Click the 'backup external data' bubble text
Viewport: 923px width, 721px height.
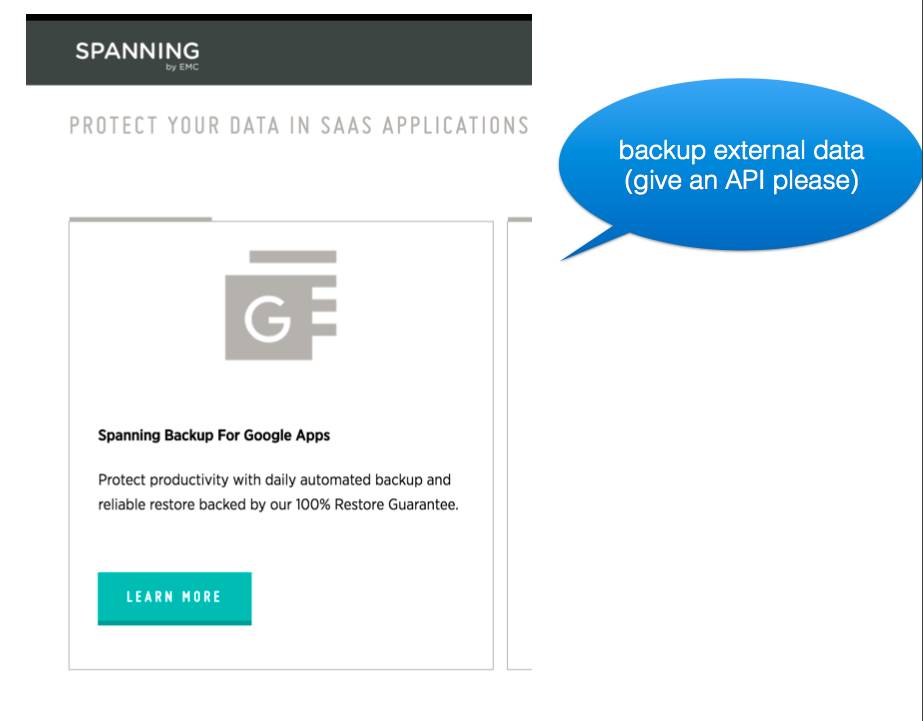(741, 150)
